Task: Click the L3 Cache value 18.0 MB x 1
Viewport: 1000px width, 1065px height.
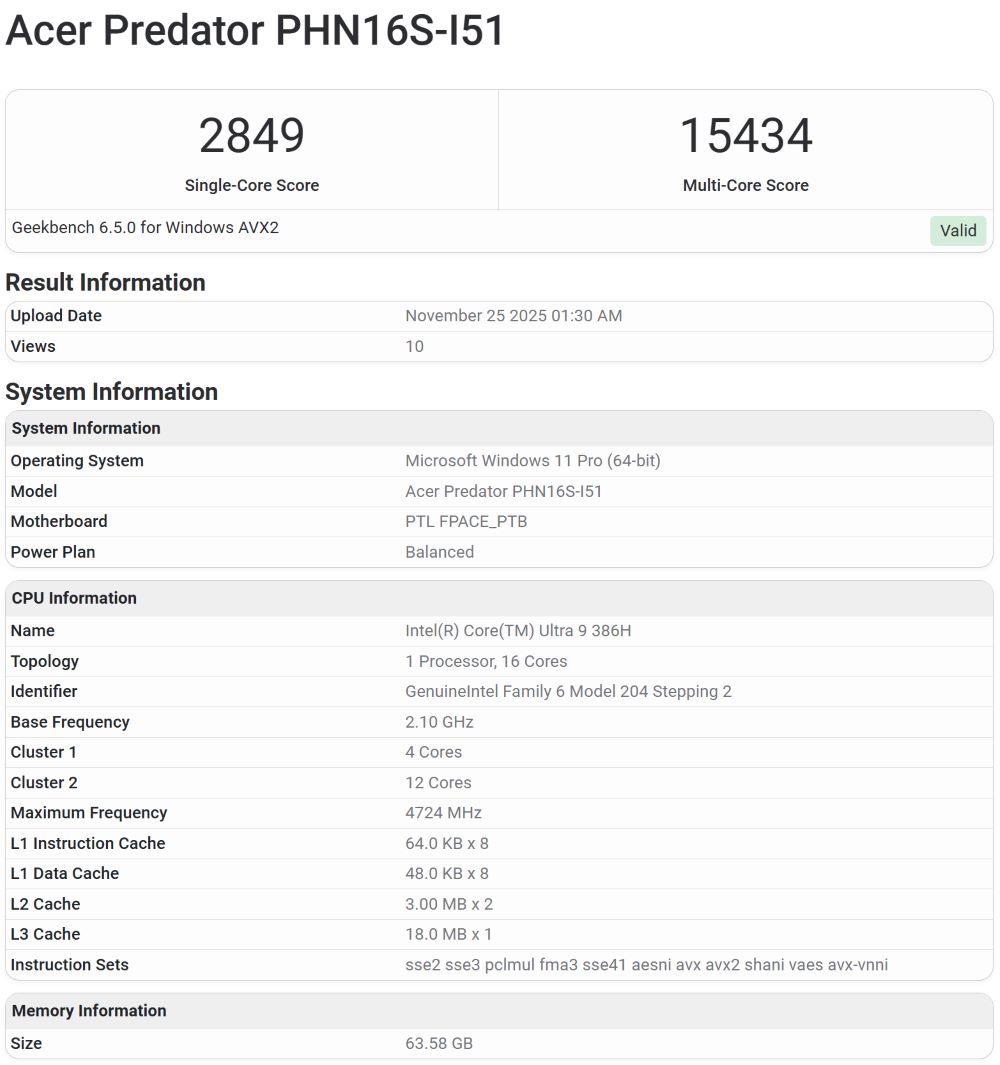Action: click(x=448, y=934)
